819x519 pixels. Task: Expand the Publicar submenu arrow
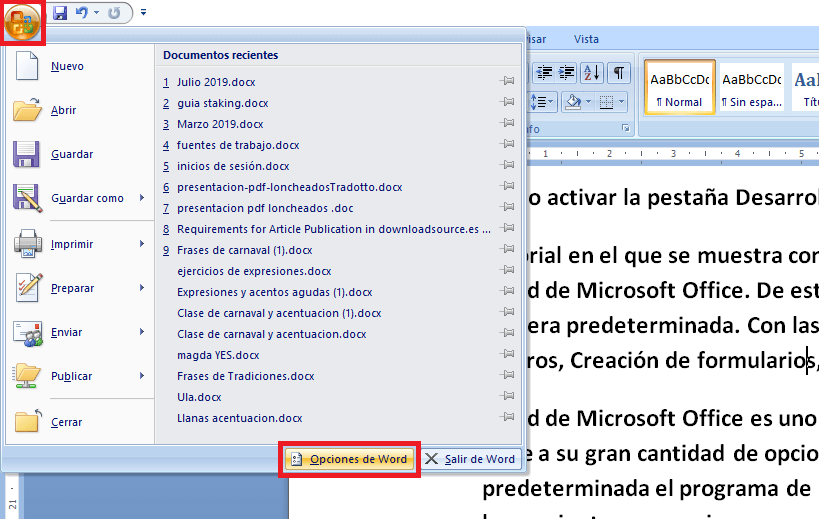(x=142, y=376)
